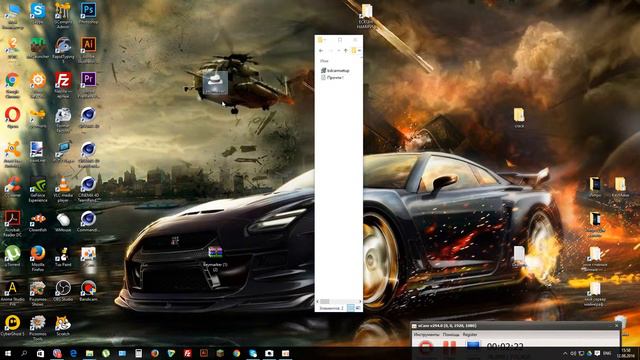Select the uTorrent desktop icon

pyautogui.click(x=12, y=256)
